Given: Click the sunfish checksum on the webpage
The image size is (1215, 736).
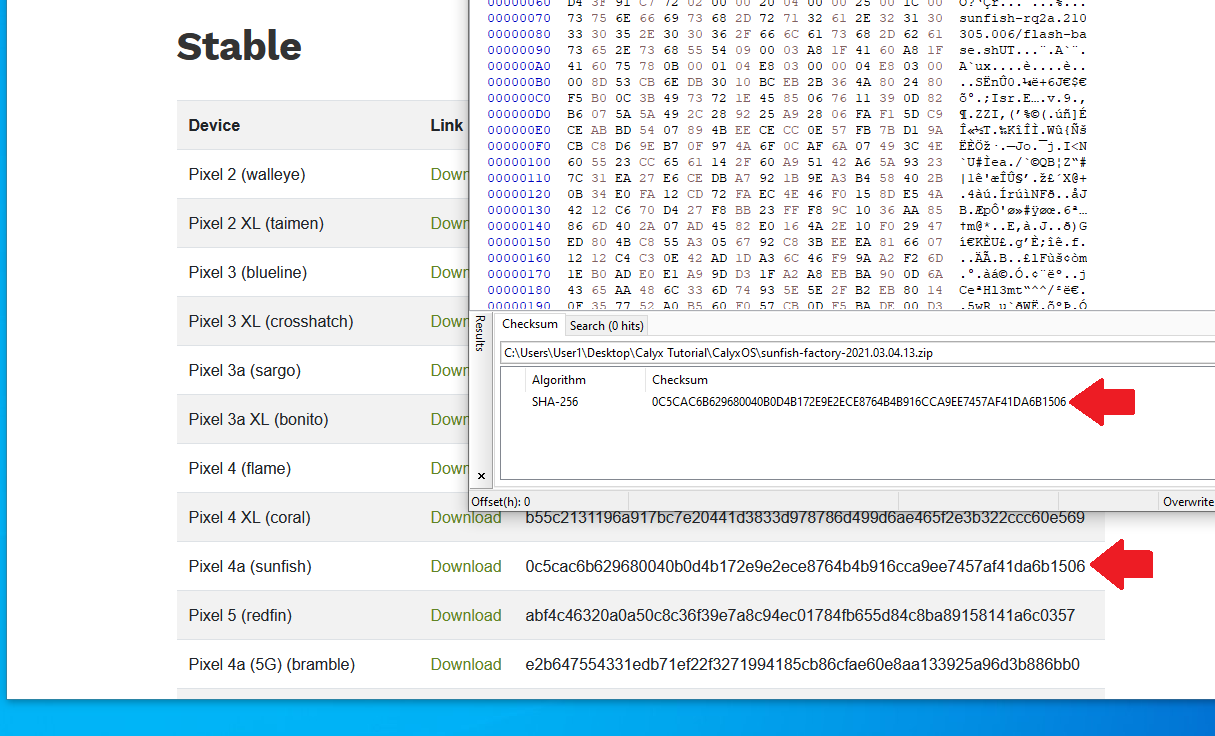Looking at the screenshot, I should pyautogui.click(x=805, y=566).
